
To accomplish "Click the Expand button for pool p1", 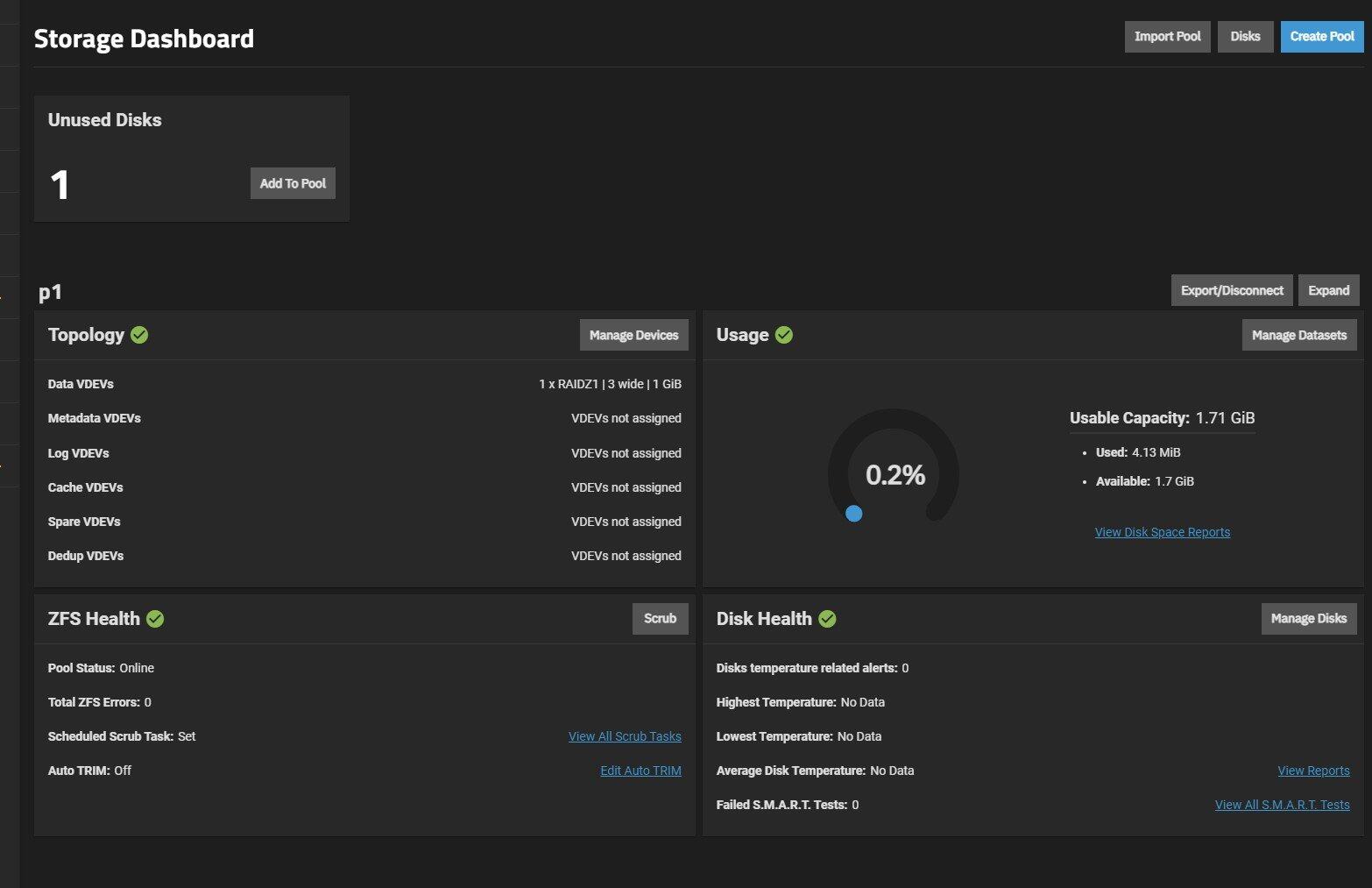I will click(1328, 290).
